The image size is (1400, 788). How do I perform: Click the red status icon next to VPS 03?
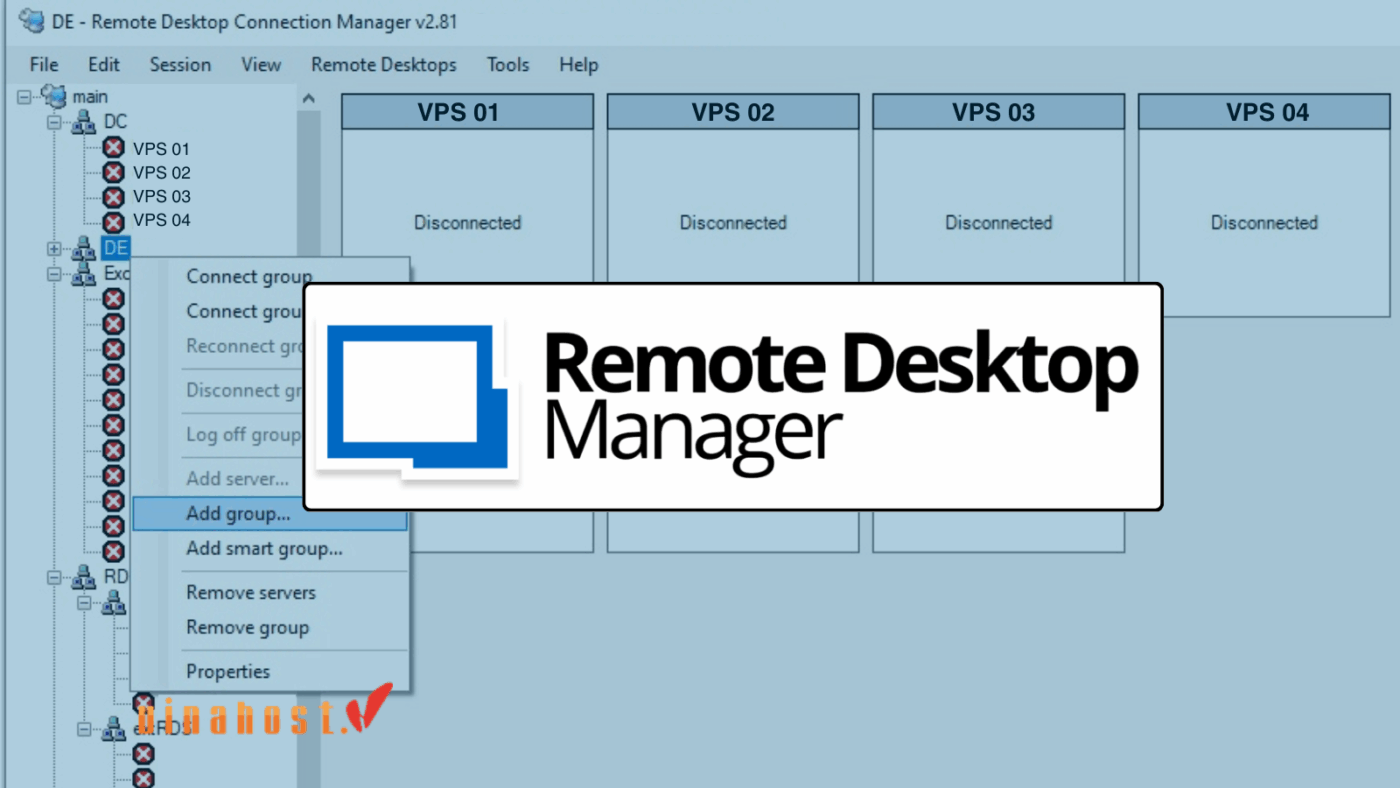point(112,196)
